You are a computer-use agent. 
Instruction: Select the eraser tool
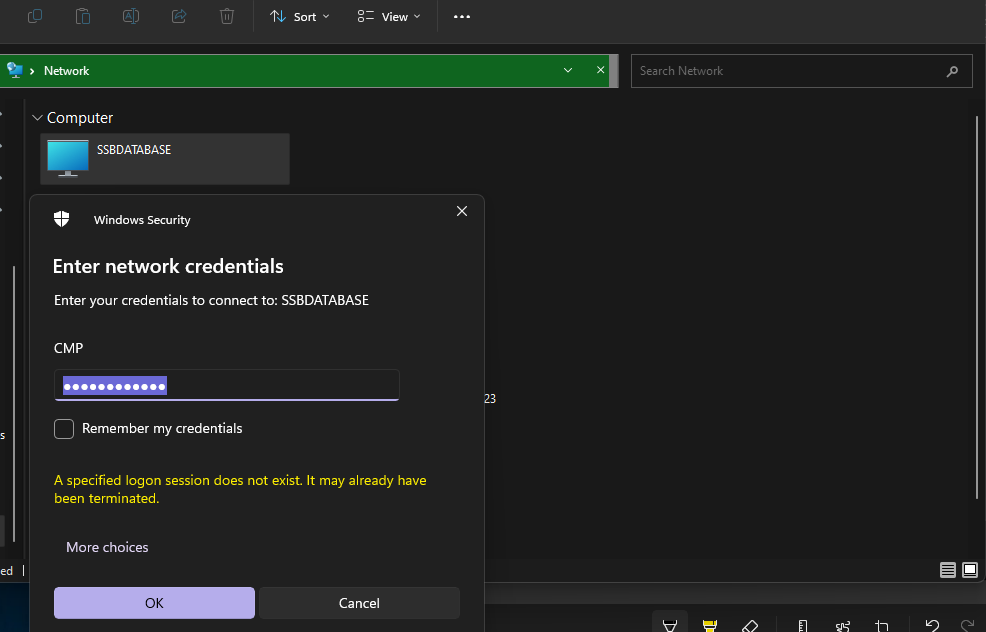(750, 626)
